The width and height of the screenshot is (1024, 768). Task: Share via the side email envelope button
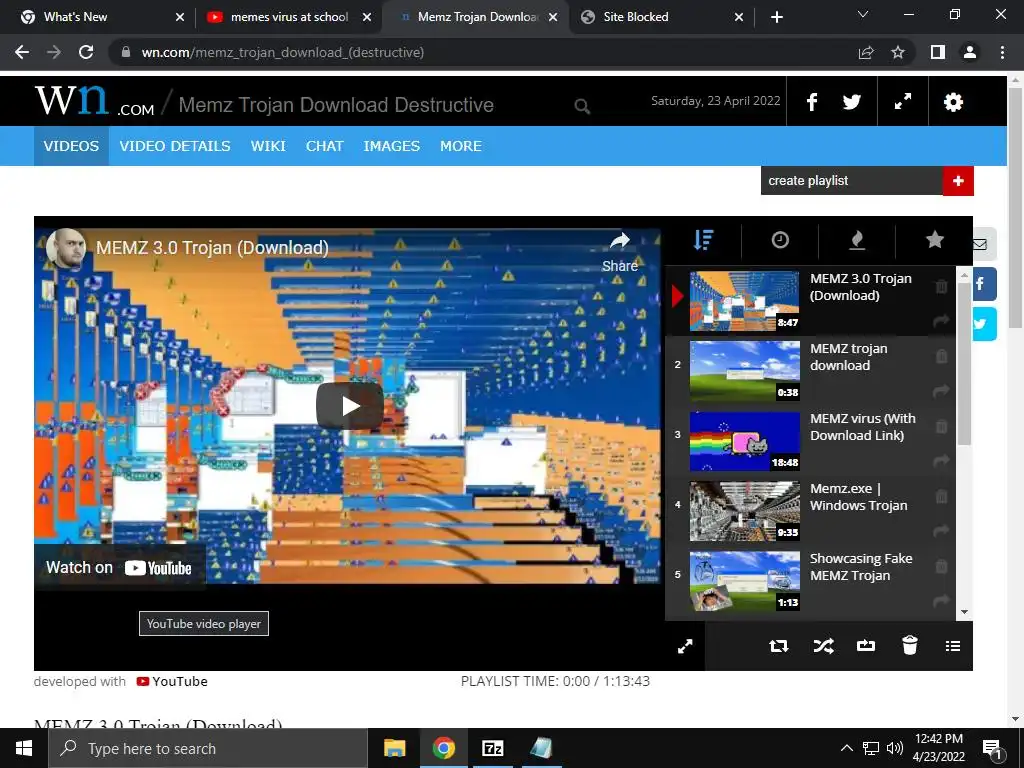pyautogui.click(x=984, y=244)
